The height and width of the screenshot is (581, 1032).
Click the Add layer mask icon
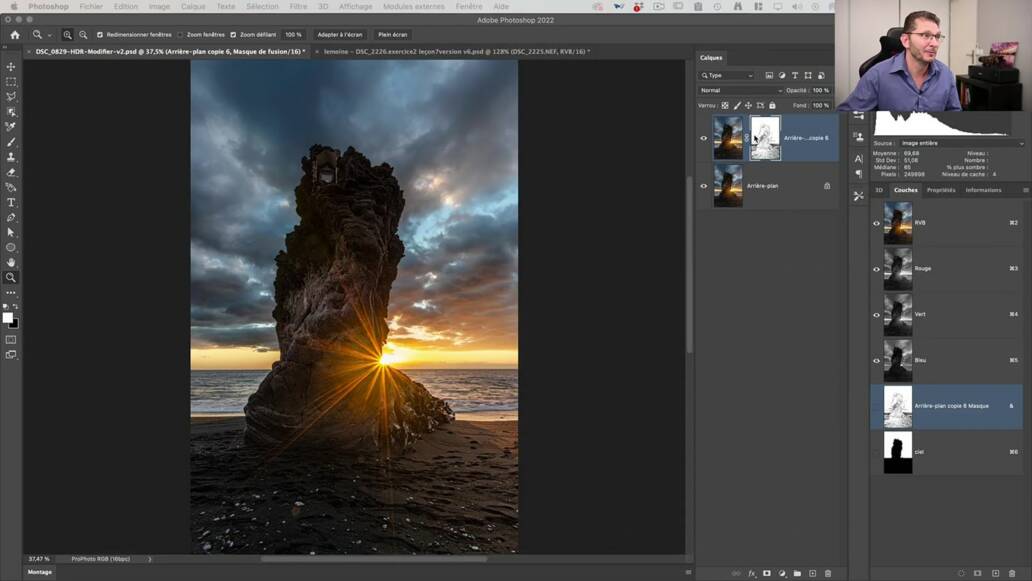(x=767, y=571)
